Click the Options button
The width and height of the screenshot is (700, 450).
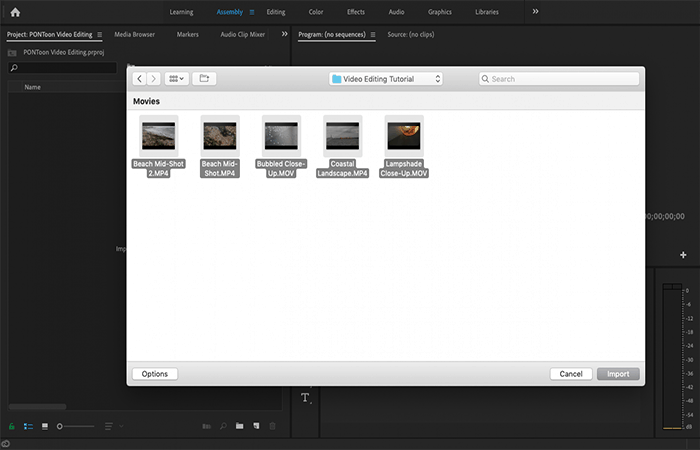[x=155, y=374]
